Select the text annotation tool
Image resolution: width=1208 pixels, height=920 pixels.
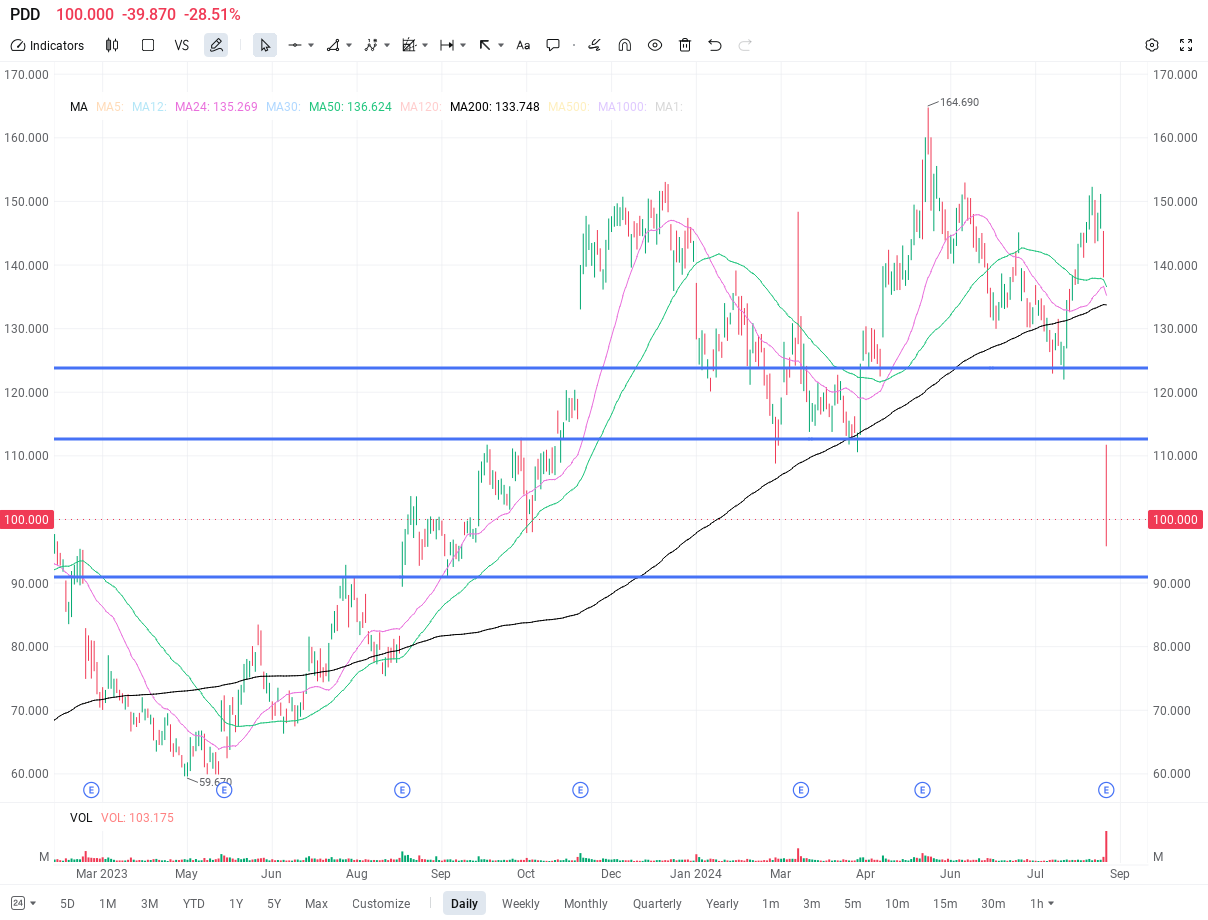tap(523, 45)
